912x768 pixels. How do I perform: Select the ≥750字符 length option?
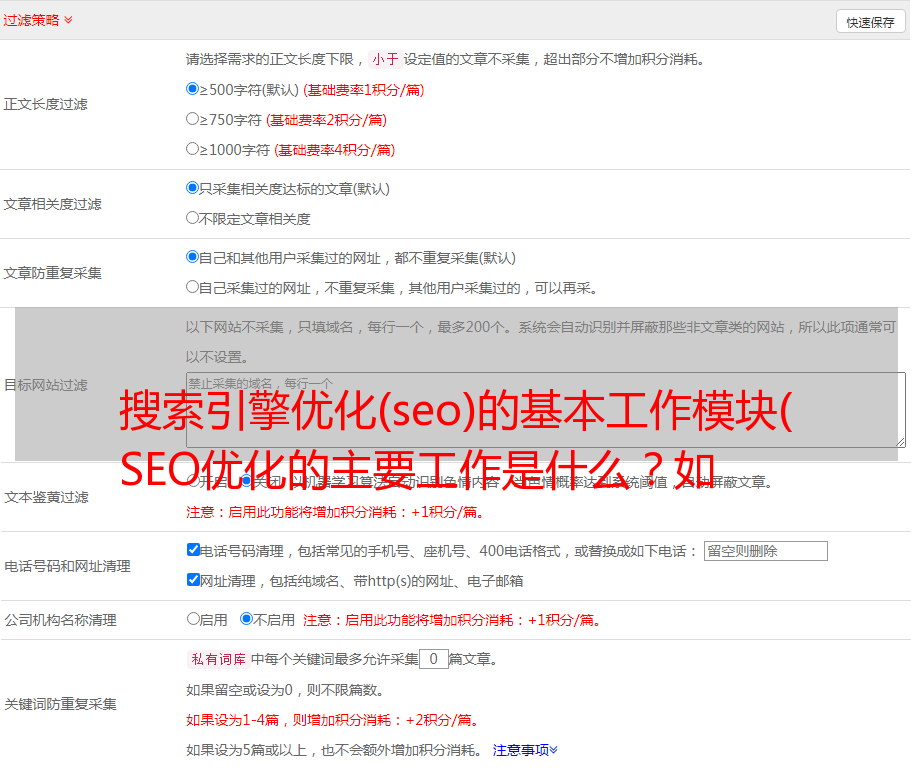point(193,119)
